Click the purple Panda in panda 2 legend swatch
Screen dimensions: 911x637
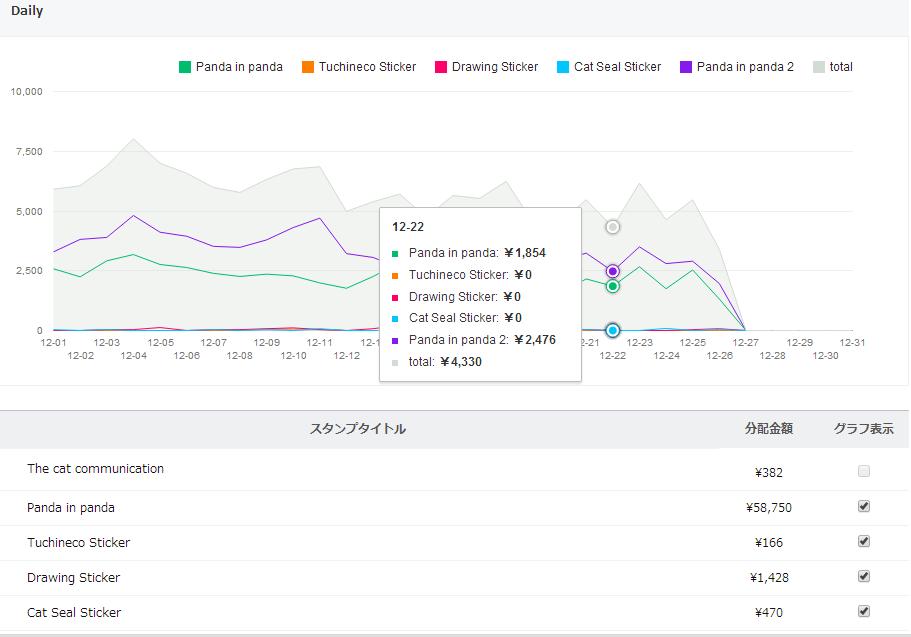click(686, 67)
